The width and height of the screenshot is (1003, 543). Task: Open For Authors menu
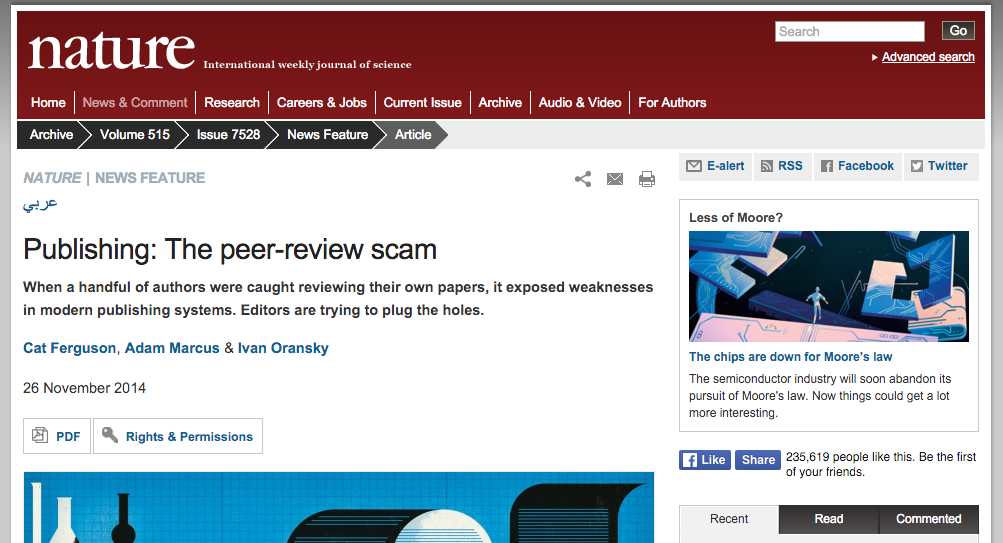point(672,102)
